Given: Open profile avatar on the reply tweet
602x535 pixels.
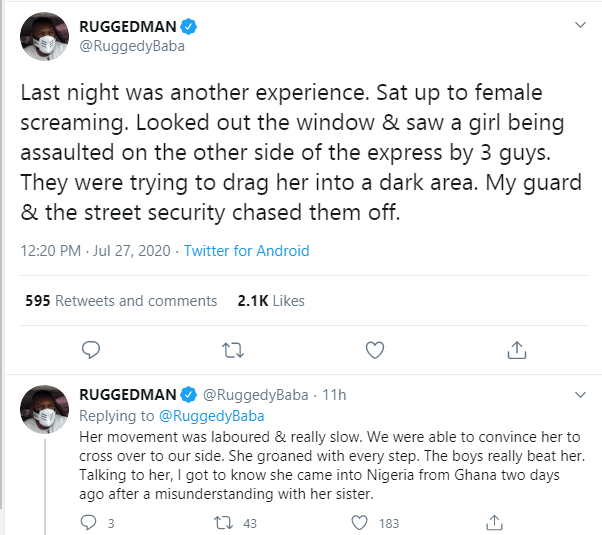Looking at the screenshot, I should pos(42,407).
